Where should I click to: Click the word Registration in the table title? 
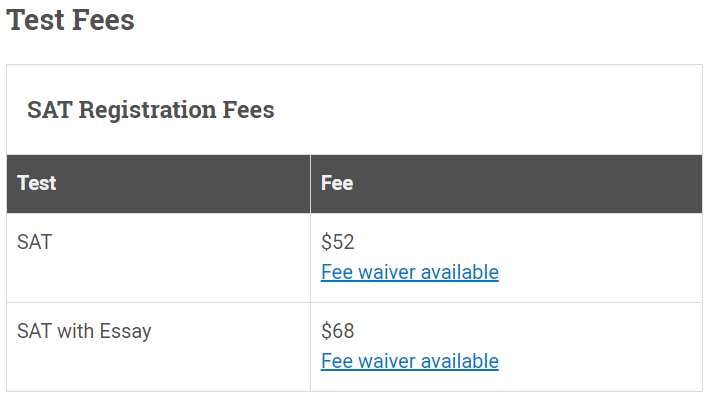[x=147, y=111]
